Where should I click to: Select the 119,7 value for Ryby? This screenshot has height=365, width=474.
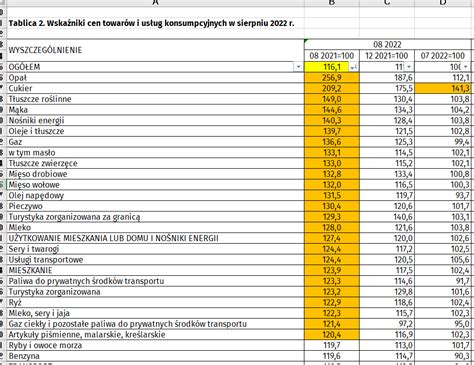click(x=332, y=345)
